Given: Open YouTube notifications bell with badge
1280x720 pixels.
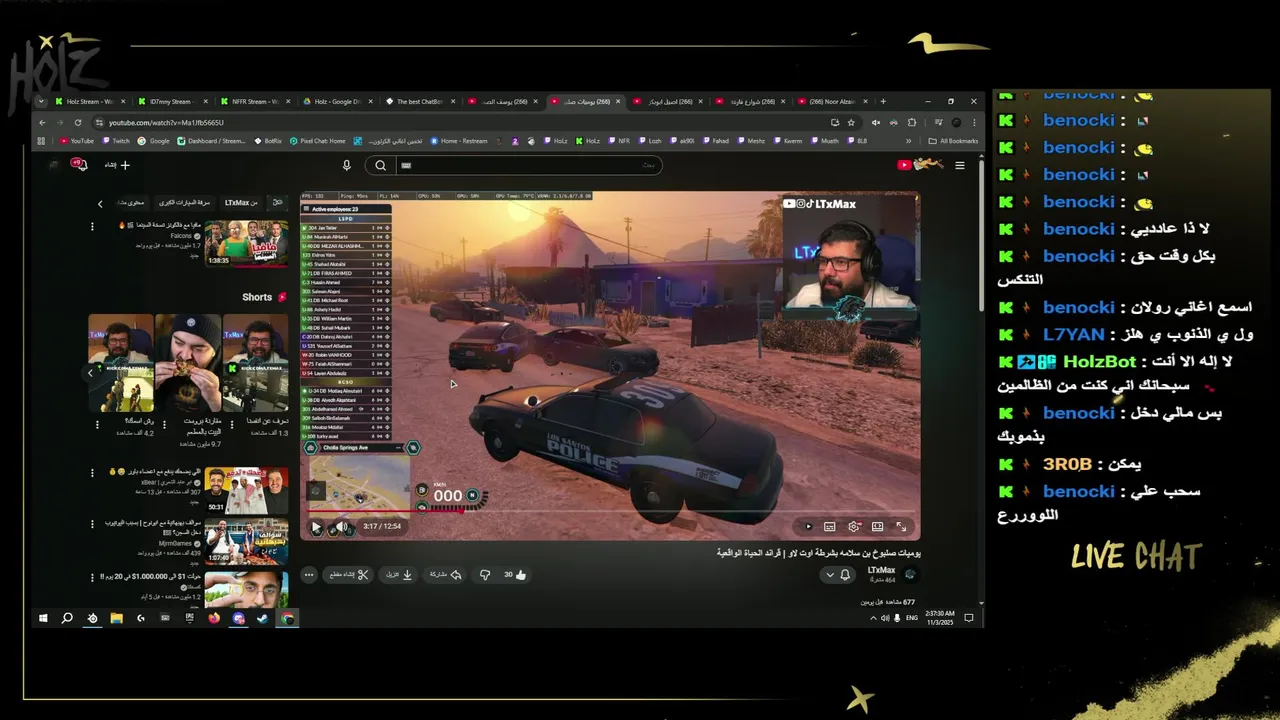Looking at the screenshot, I should (x=79, y=164).
